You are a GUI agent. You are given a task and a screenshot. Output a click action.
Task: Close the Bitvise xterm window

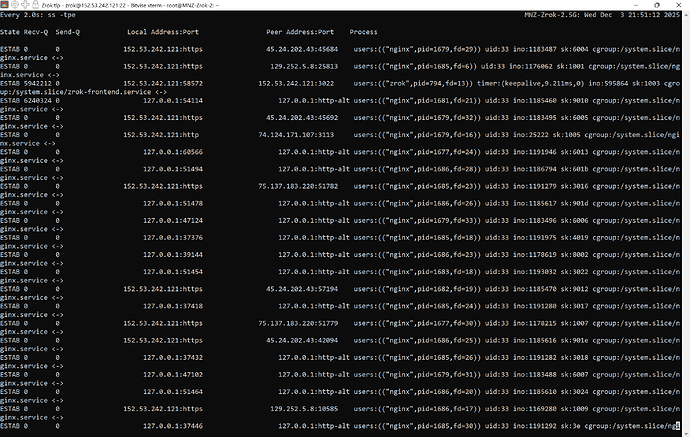(678, 5)
